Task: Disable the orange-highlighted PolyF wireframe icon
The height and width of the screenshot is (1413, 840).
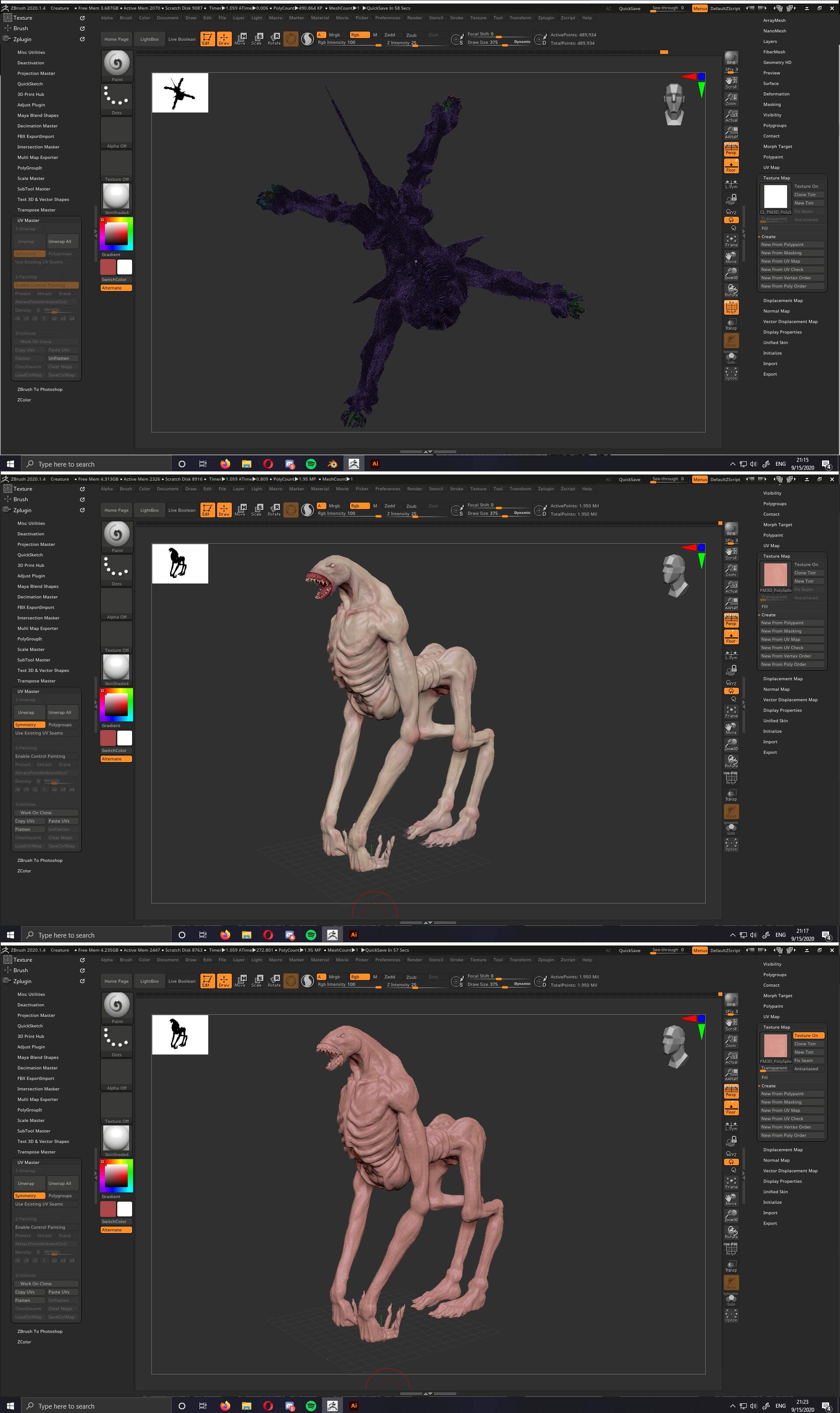Action: tap(731, 307)
